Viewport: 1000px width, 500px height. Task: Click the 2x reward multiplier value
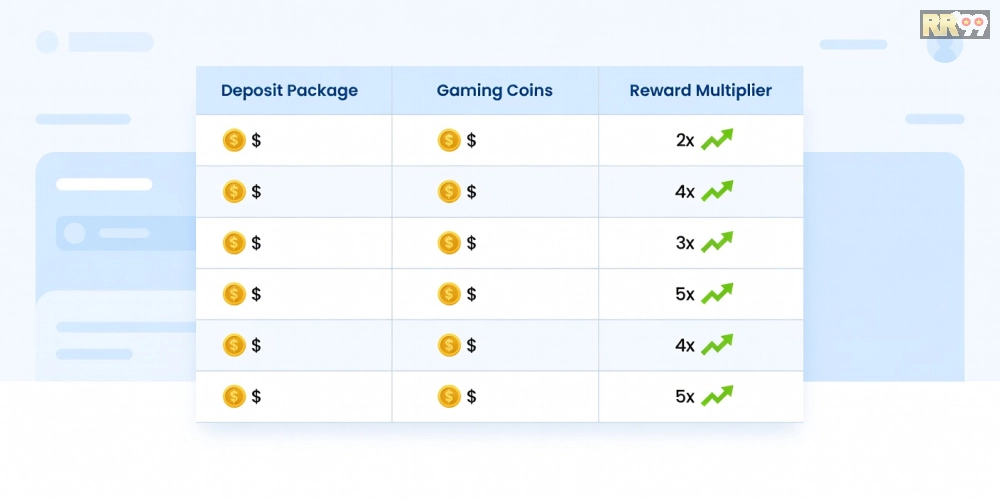[685, 141]
